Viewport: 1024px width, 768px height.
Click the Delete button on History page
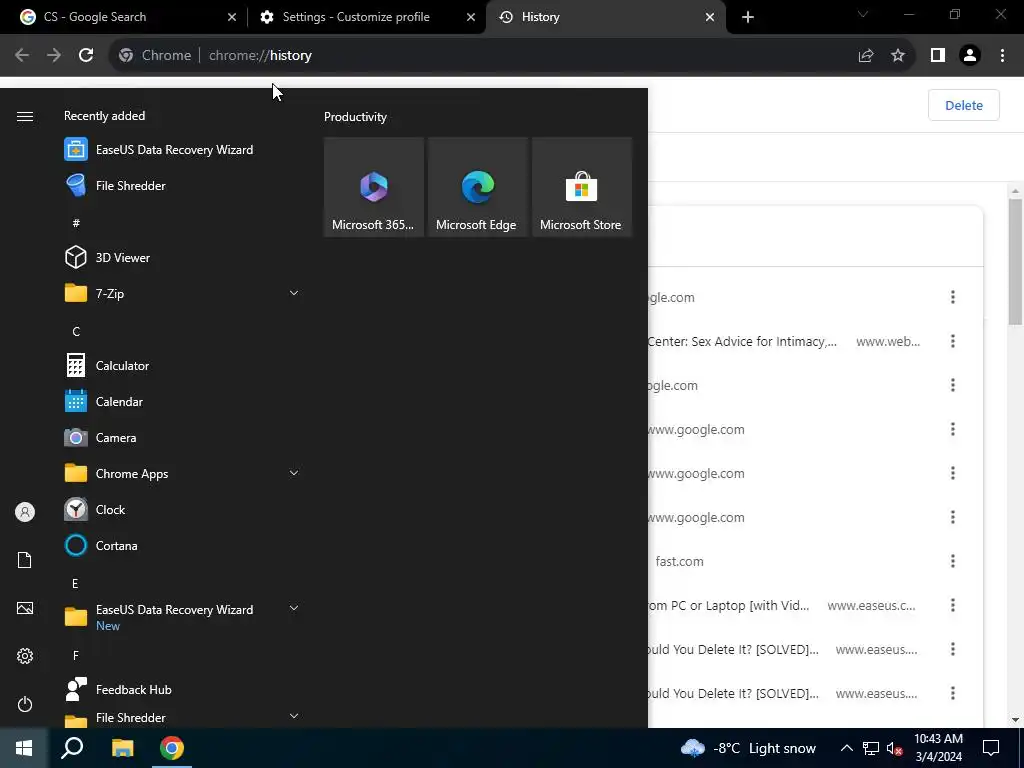pos(963,105)
